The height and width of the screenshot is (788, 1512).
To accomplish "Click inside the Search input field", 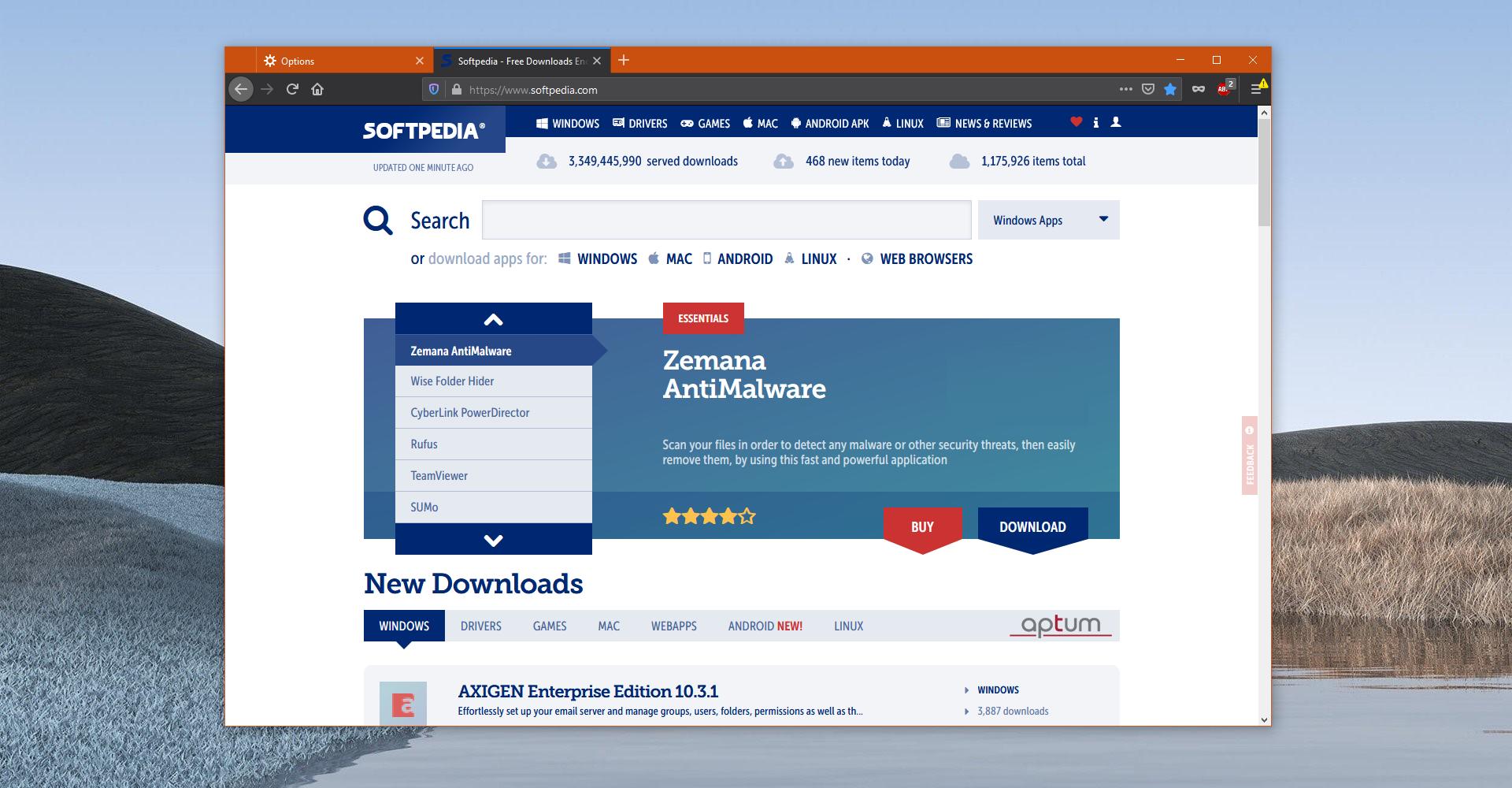I will pos(726,220).
